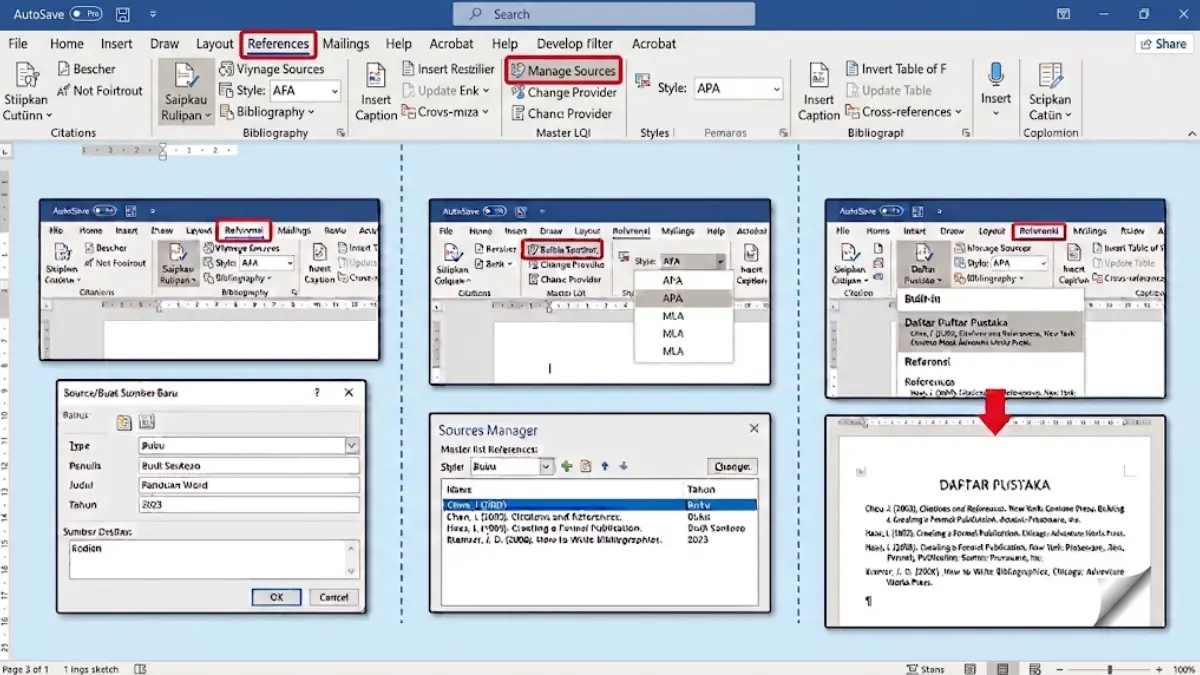Toggle the AutoSave switch in main title bar
The image size is (1200, 675).
pyautogui.click(x=86, y=15)
